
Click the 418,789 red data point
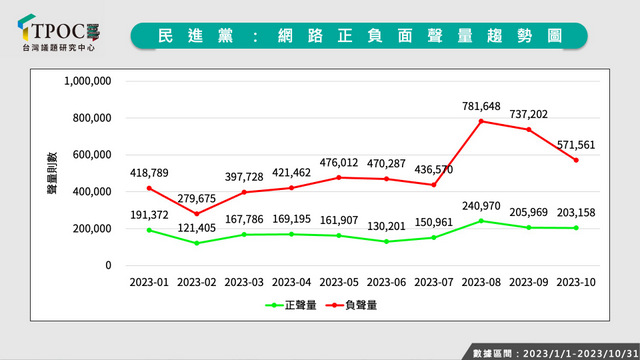149,188
